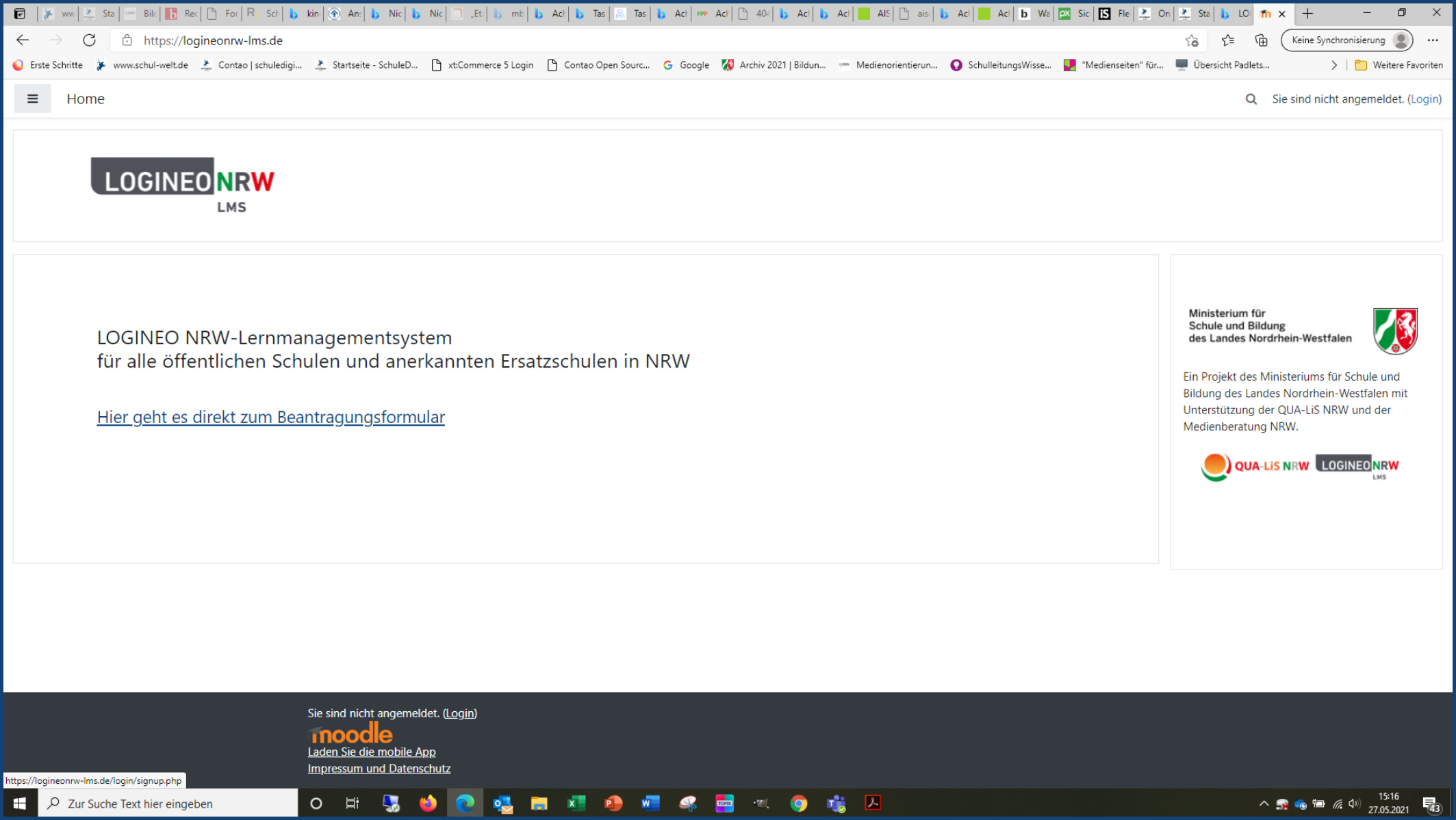Click the North Rhine-Westphalia coat of arms logo
Viewport: 1456px width, 820px height.
[1395, 331]
